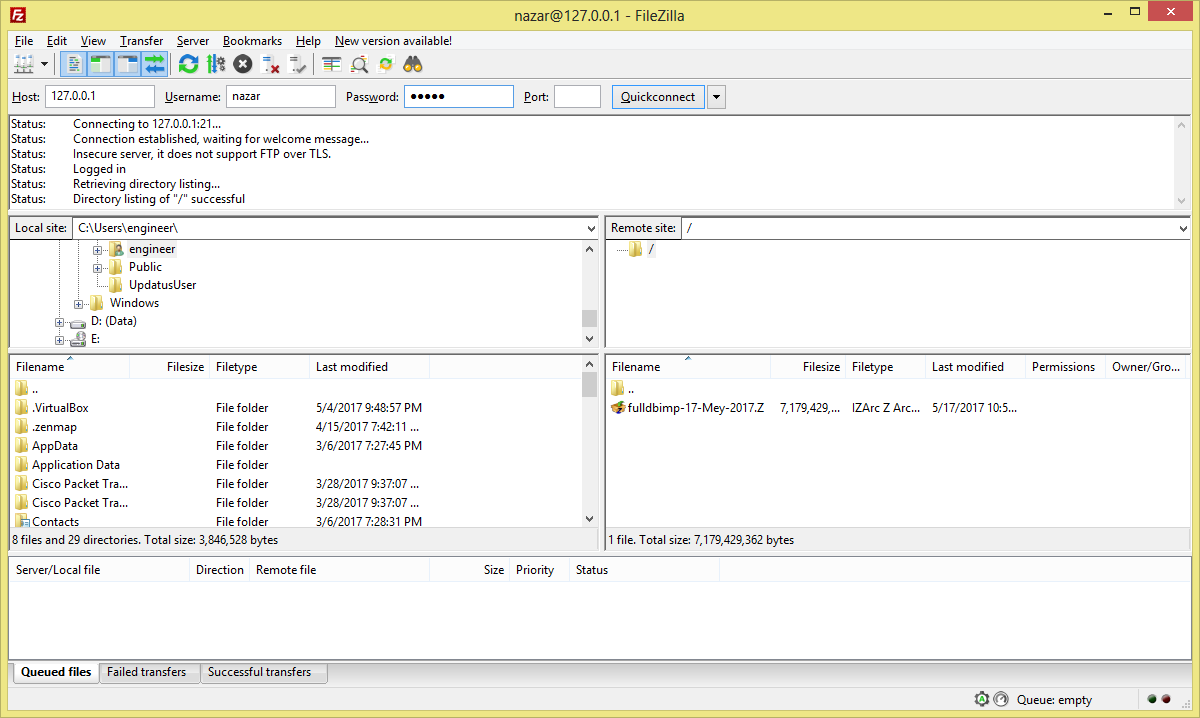Viewport: 1200px width, 718px height.
Task: Sort remote list by Permissions column
Action: [x=1065, y=367]
